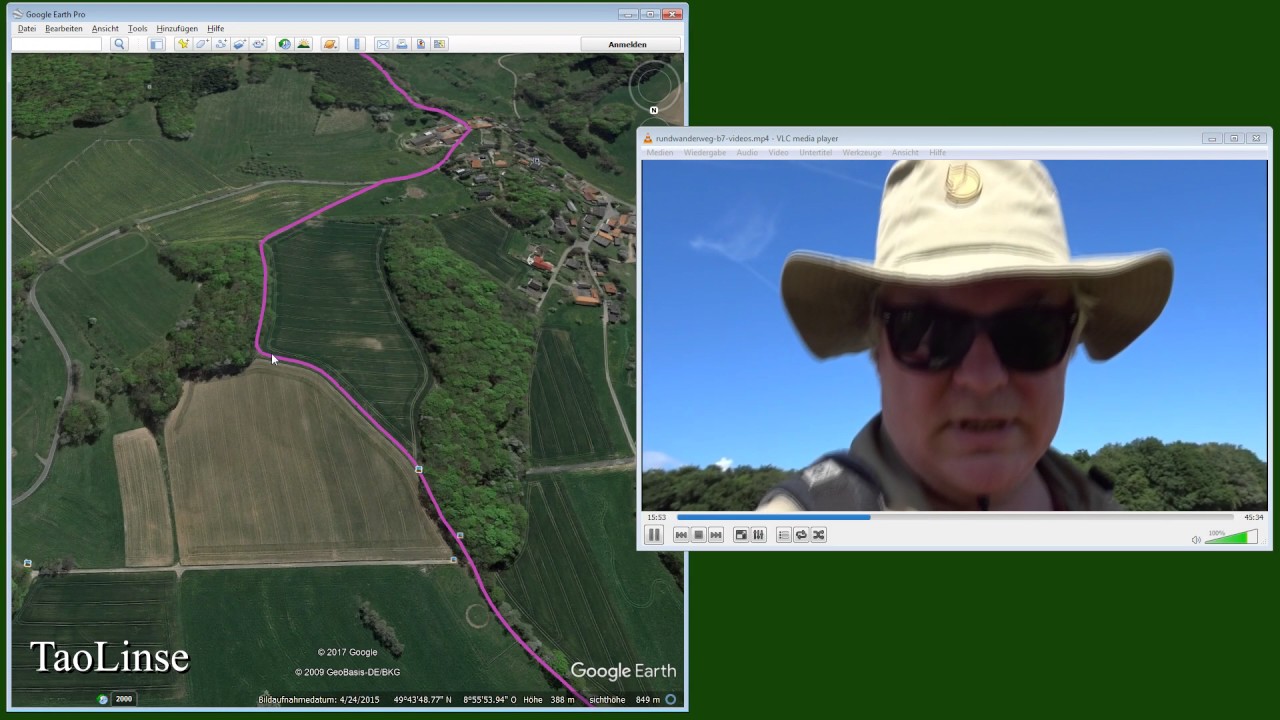Screen dimensions: 1280x720
Task: Open the Wiedergabe menu in VLC
Action: coord(705,152)
